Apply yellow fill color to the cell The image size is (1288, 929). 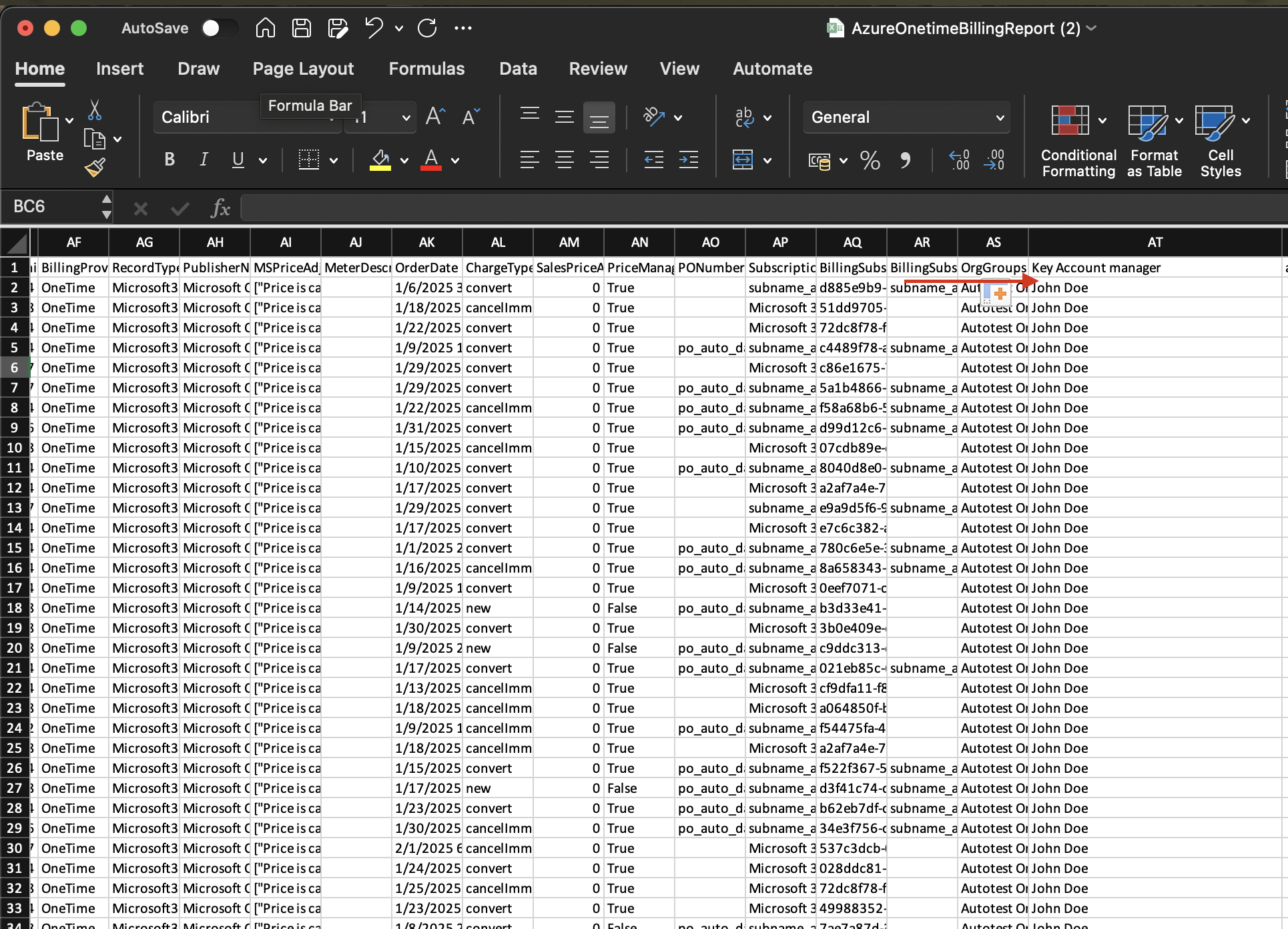[x=380, y=160]
